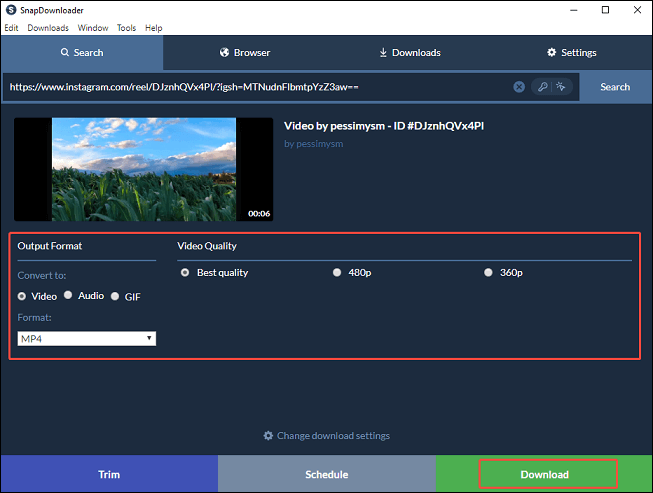The height and width of the screenshot is (493, 653).
Task: Click the 00:06 duration label
Action: click(259, 214)
